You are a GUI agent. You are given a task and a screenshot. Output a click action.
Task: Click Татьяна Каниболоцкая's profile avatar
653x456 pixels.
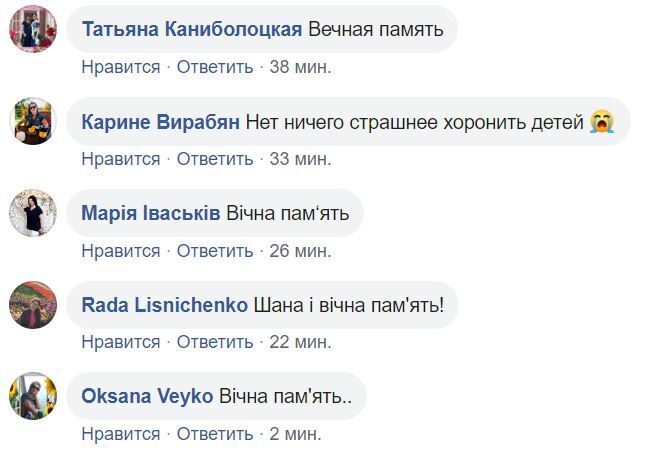[33, 29]
